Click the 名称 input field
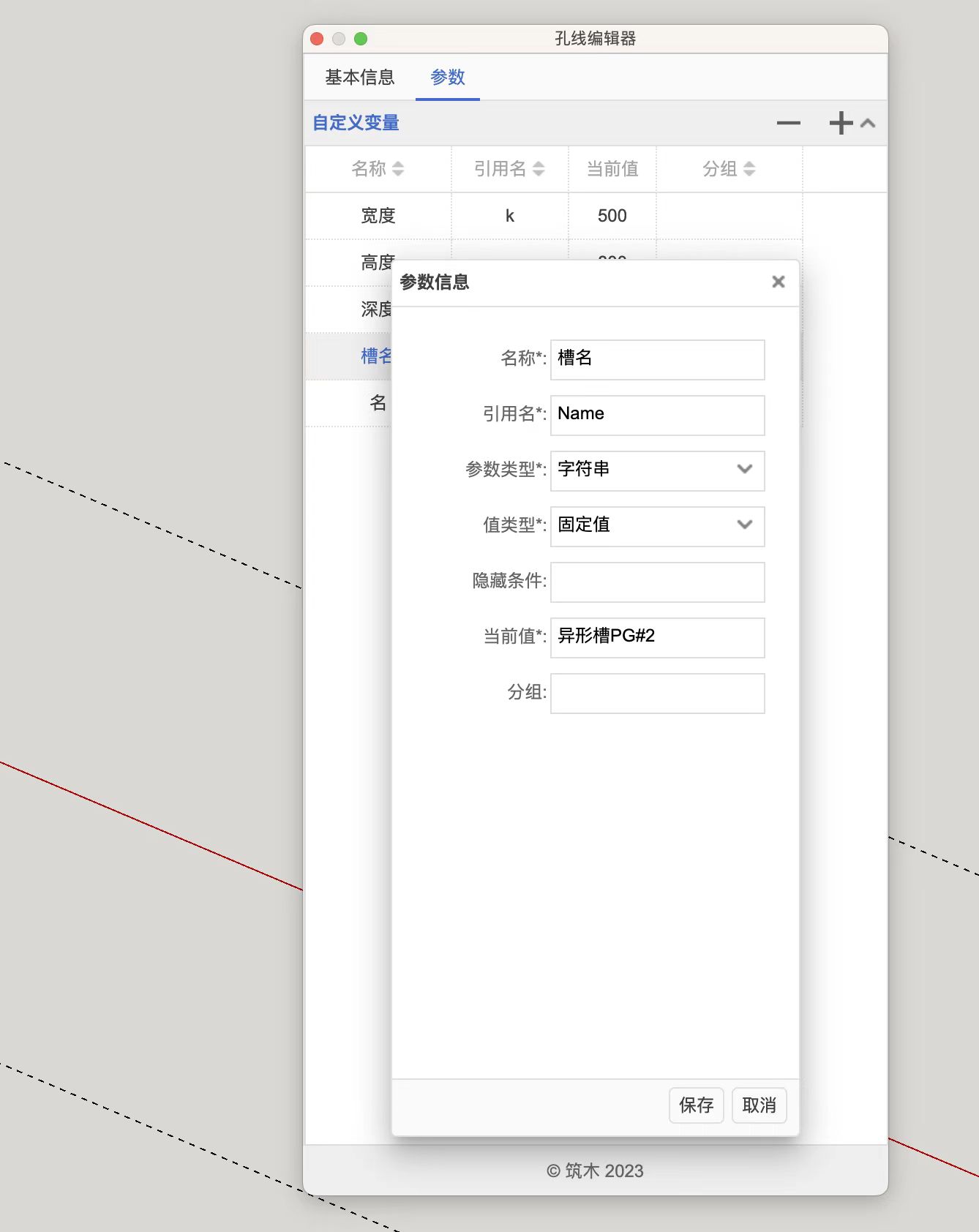The width and height of the screenshot is (979, 1232). point(657,359)
